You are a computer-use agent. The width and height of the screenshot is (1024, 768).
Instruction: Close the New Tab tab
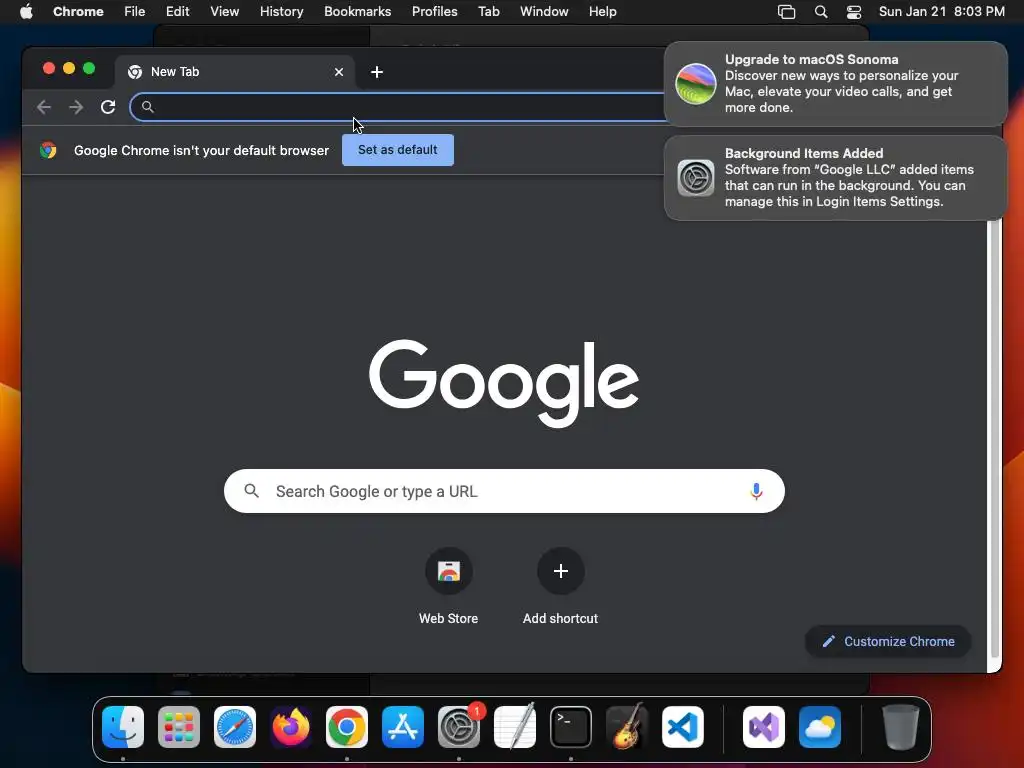[x=339, y=72]
